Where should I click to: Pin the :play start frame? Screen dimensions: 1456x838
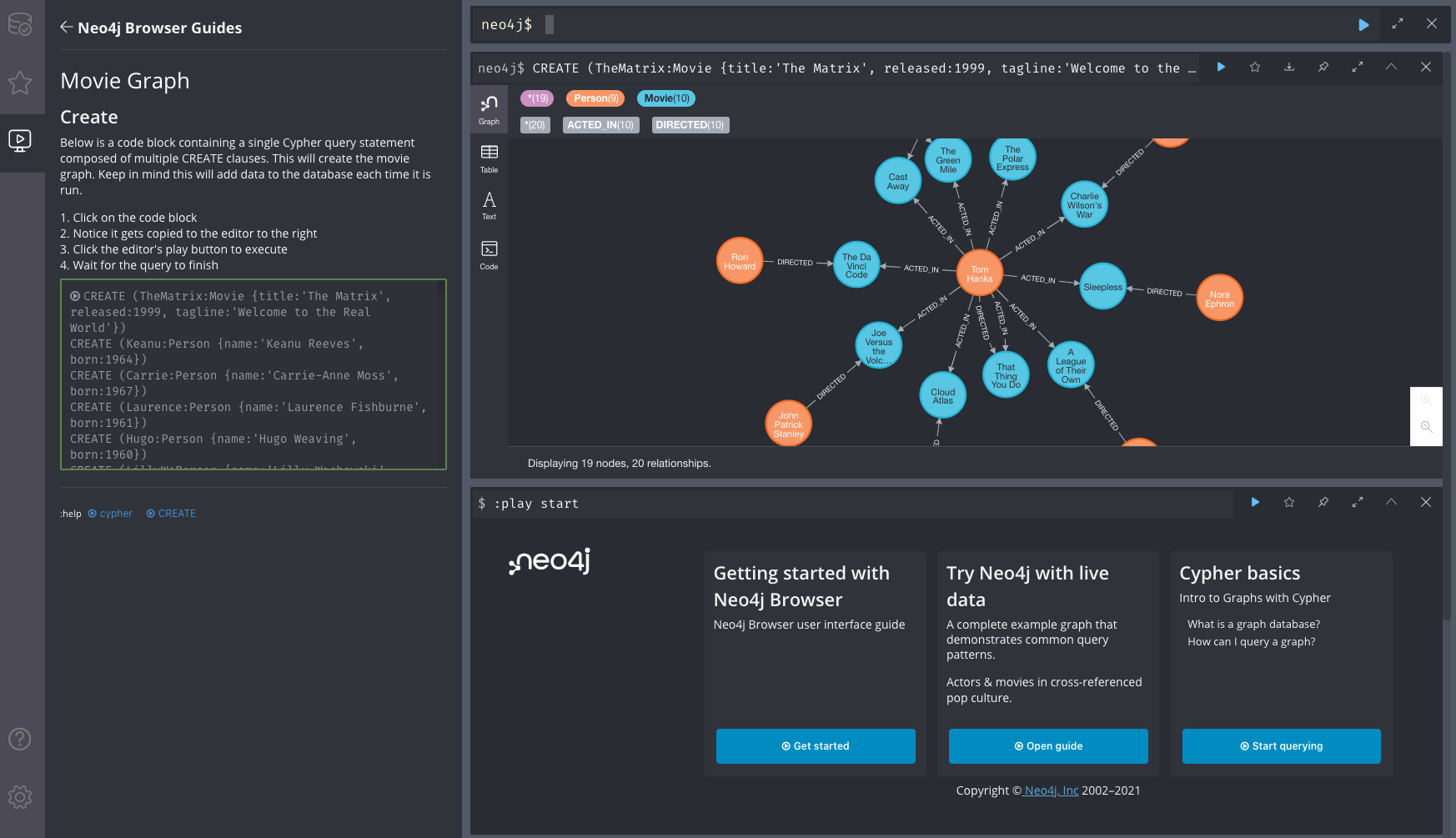point(1323,502)
